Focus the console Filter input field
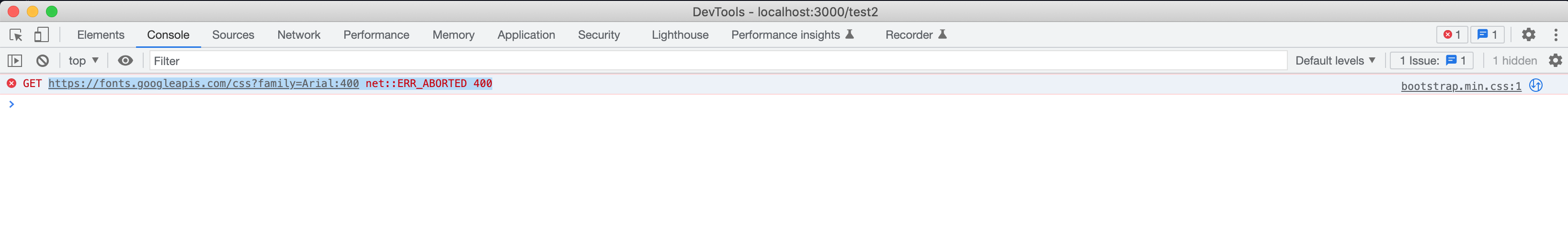The width and height of the screenshot is (1568, 242). [718, 61]
